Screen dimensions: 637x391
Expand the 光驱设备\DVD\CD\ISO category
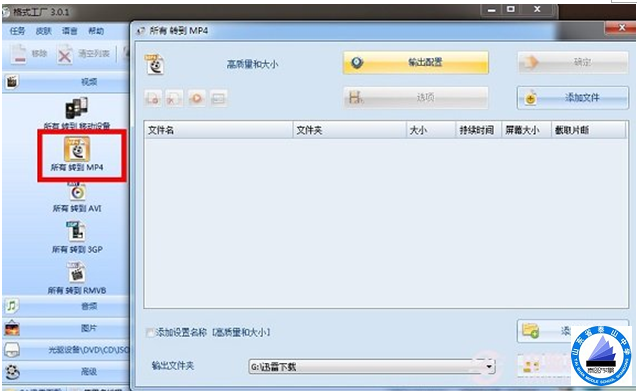pos(66,350)
